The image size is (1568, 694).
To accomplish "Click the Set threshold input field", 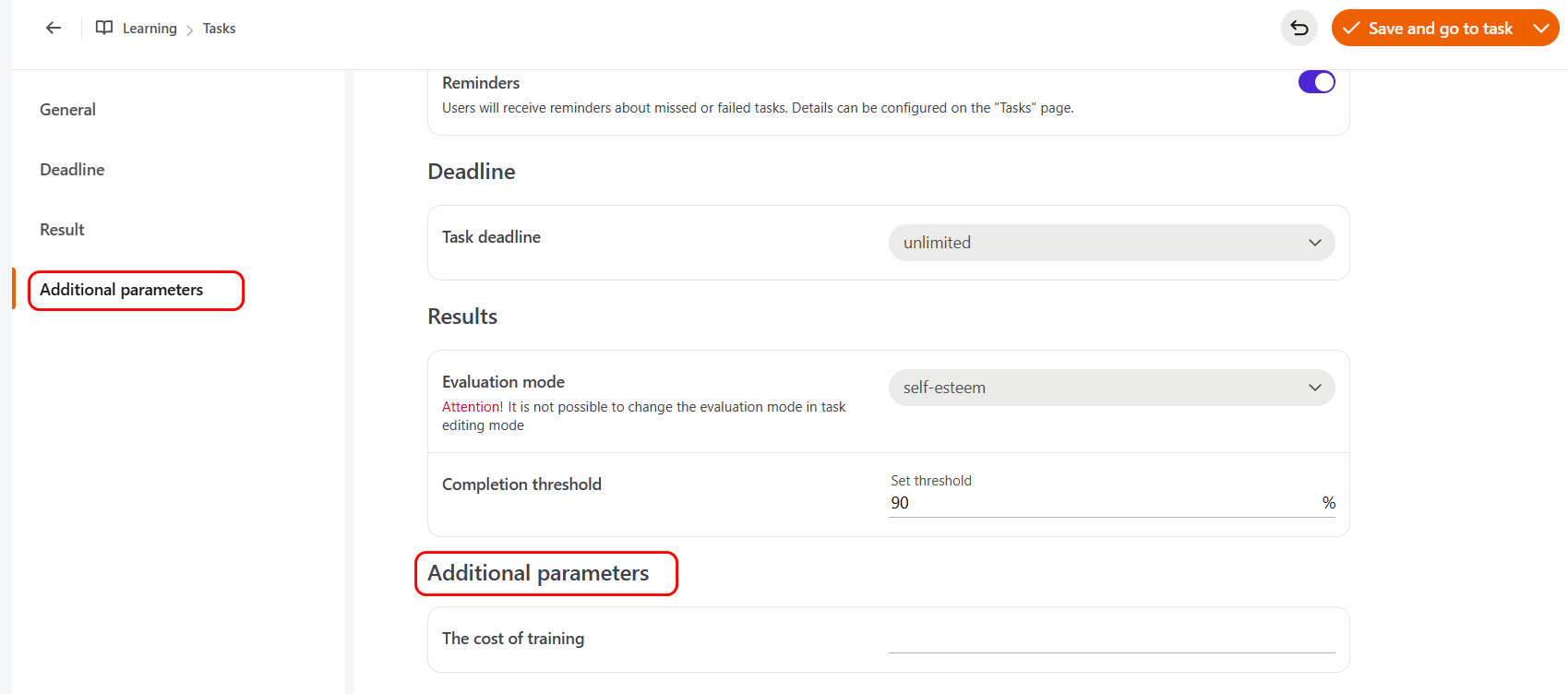I will (1103, 503).
